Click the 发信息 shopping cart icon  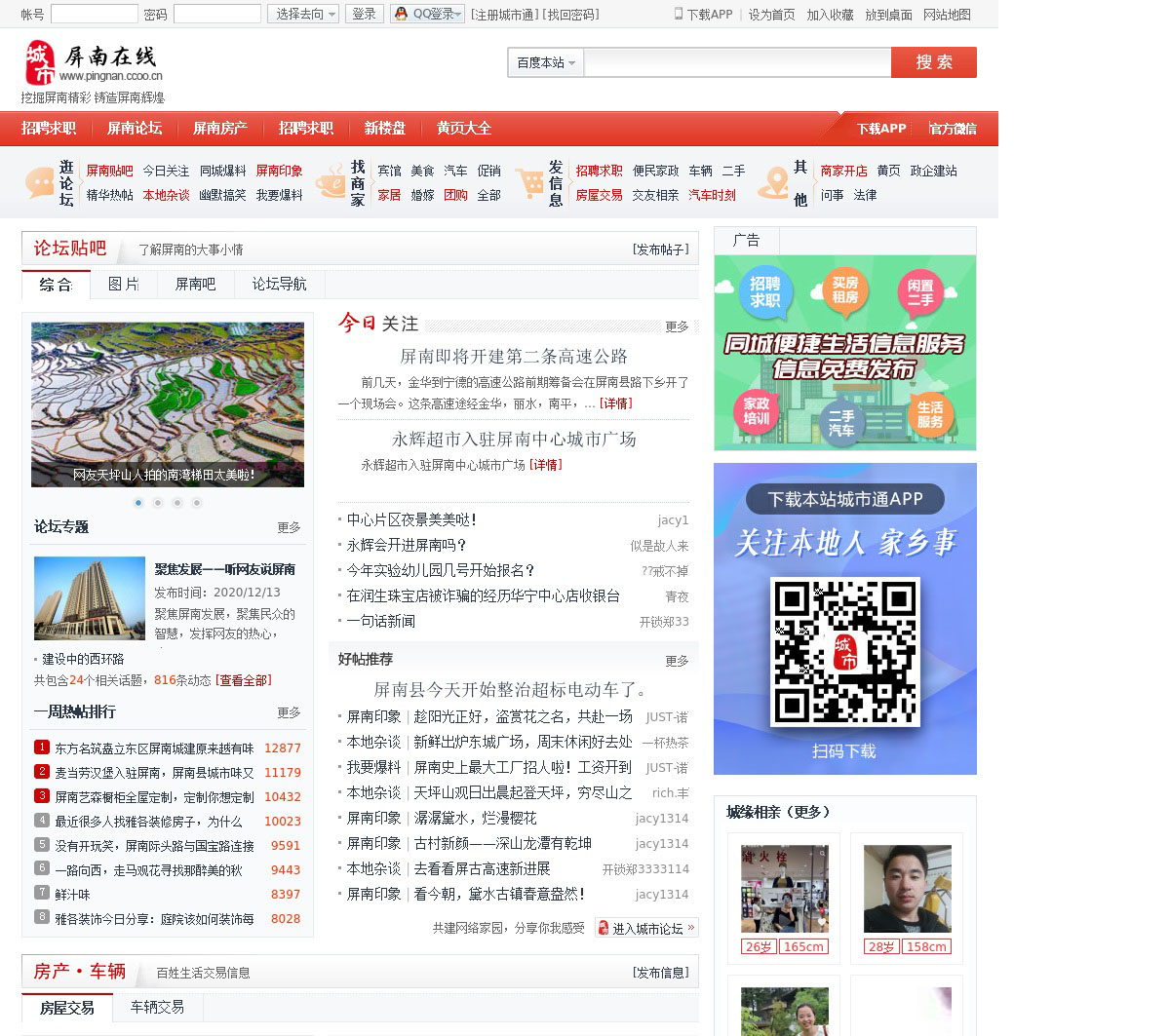pos(529,182)
